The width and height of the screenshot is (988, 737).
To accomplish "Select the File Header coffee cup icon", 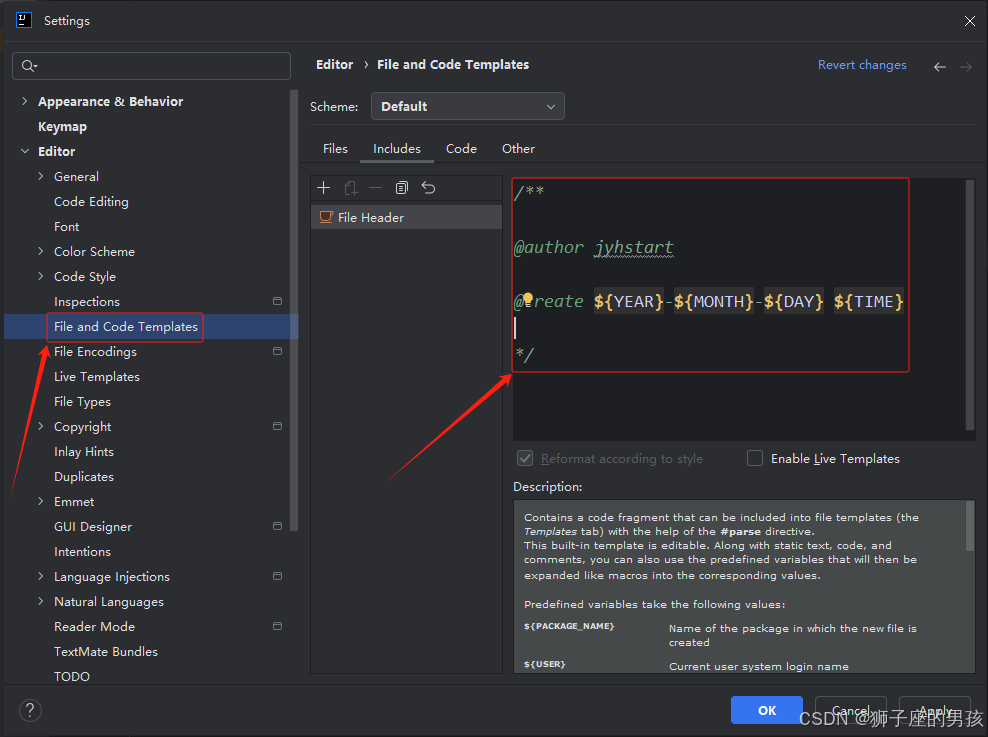I will [x=326, y=217].
